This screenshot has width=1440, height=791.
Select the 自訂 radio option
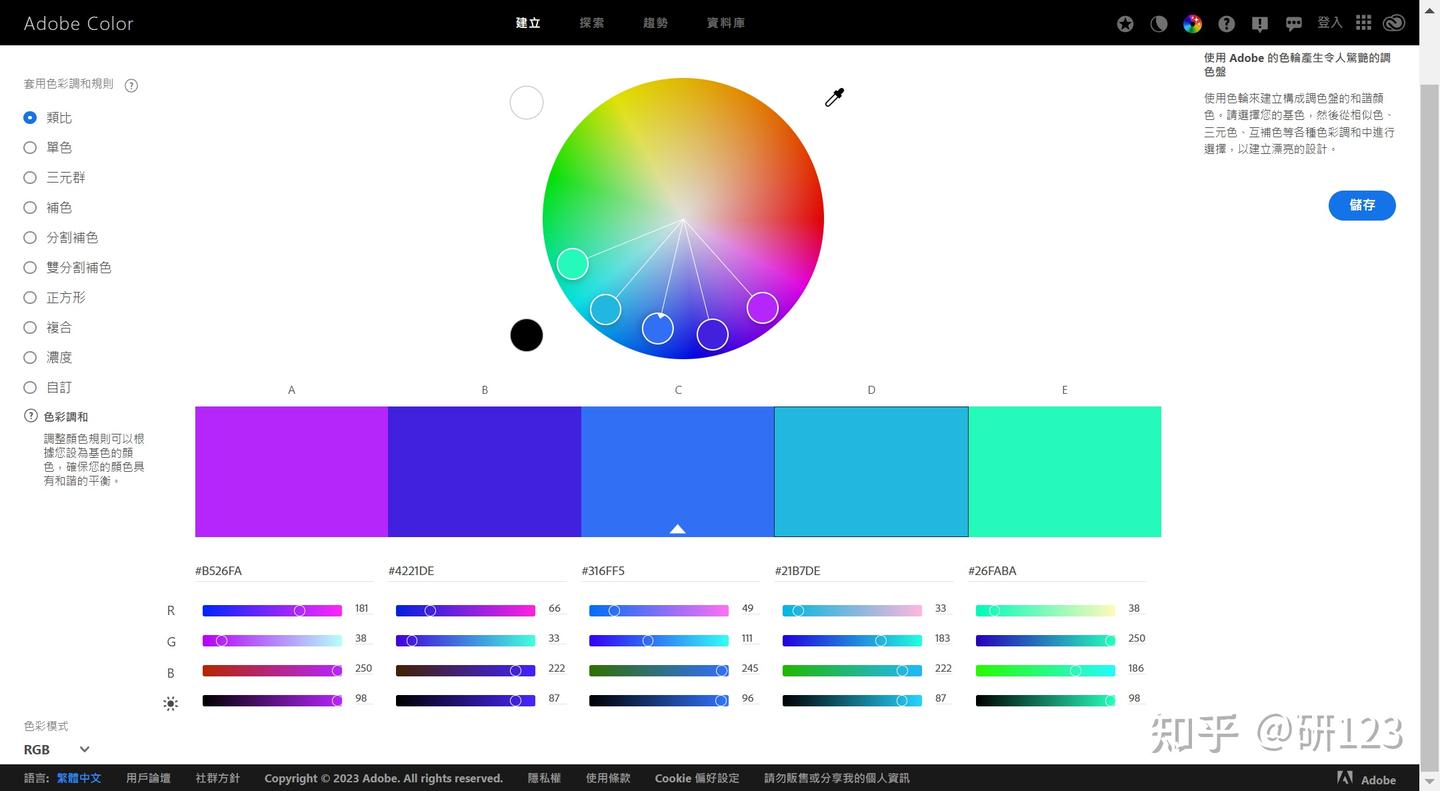(x=48, y=388)
